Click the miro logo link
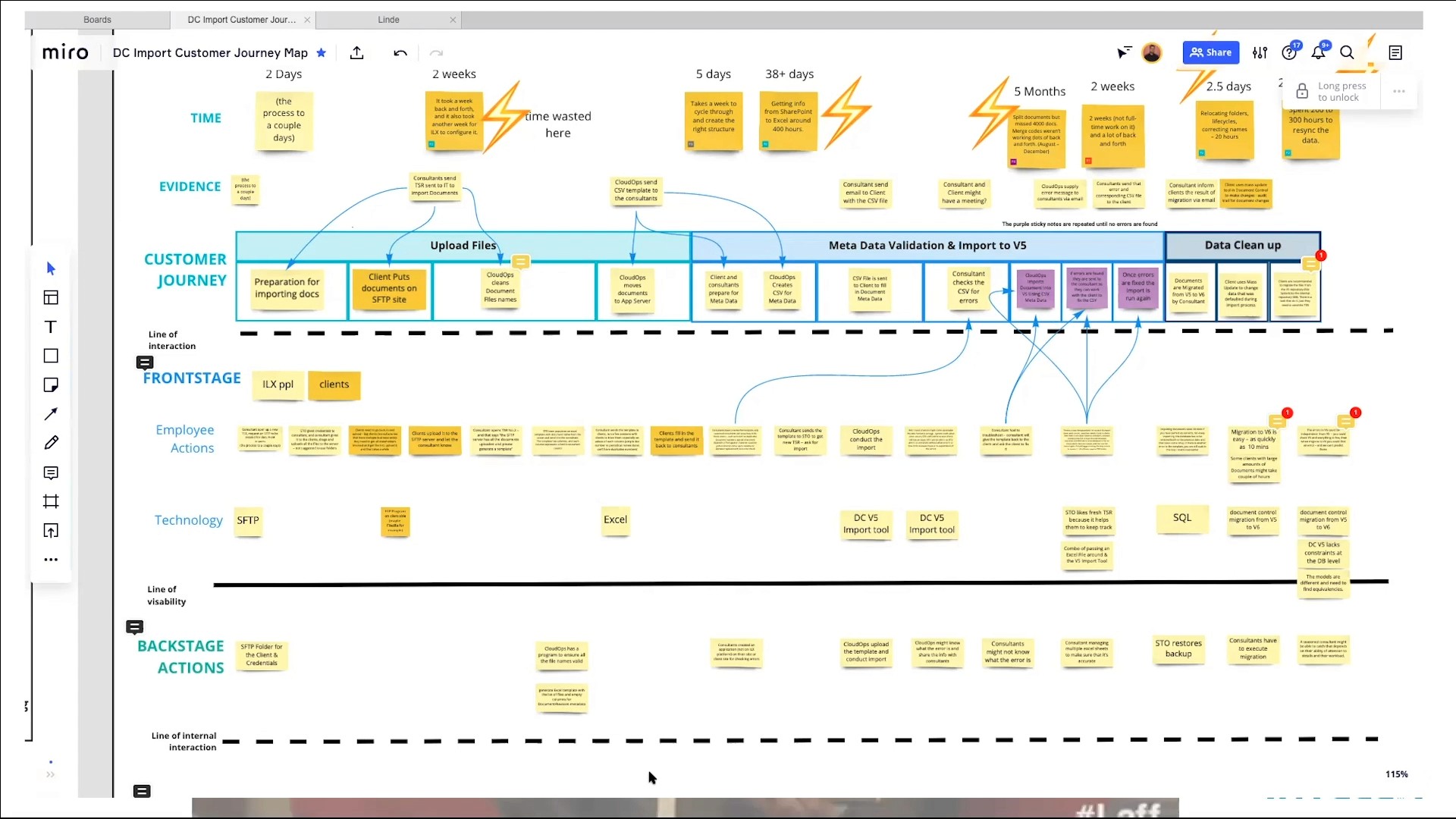Screen dimensions: 1456x819 point(65,52)
